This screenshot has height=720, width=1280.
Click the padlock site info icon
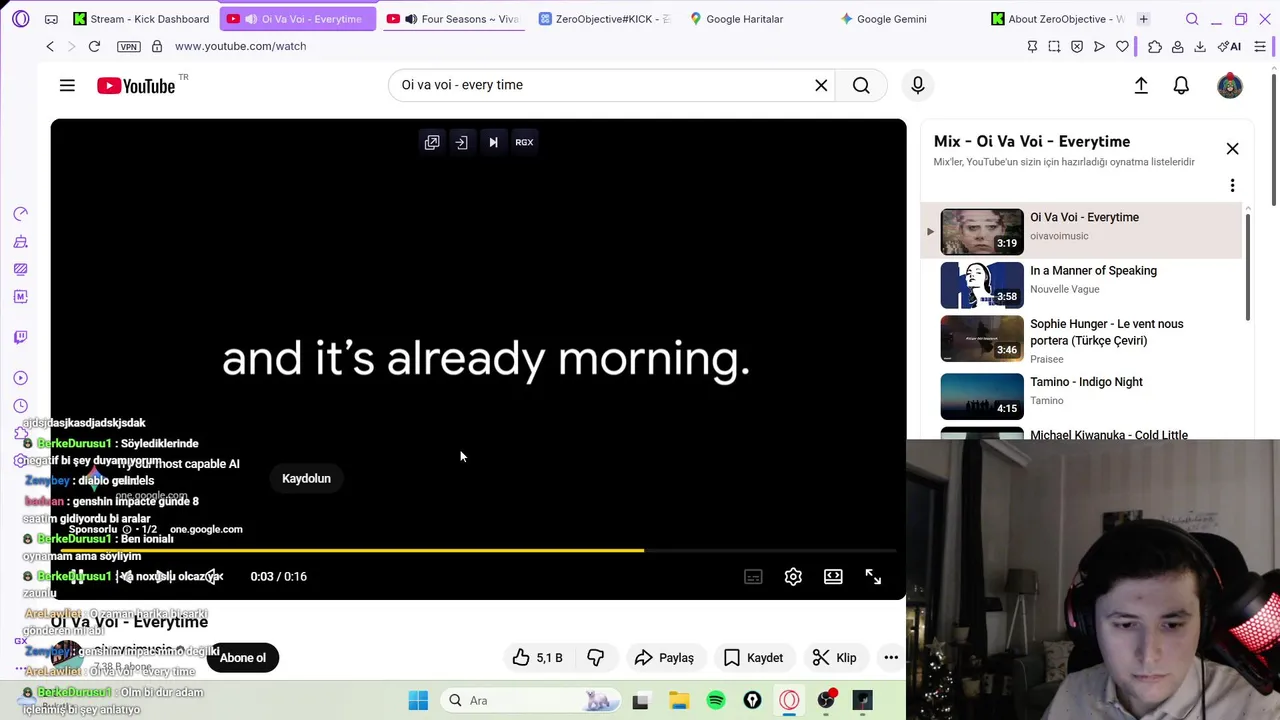[x=157, y=46]
